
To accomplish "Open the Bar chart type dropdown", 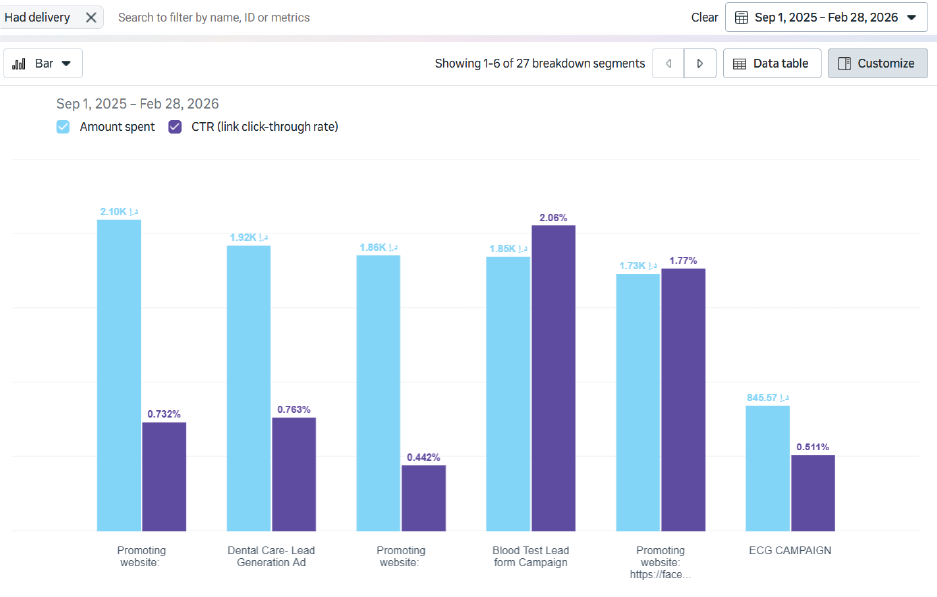I will coord(43,63).
